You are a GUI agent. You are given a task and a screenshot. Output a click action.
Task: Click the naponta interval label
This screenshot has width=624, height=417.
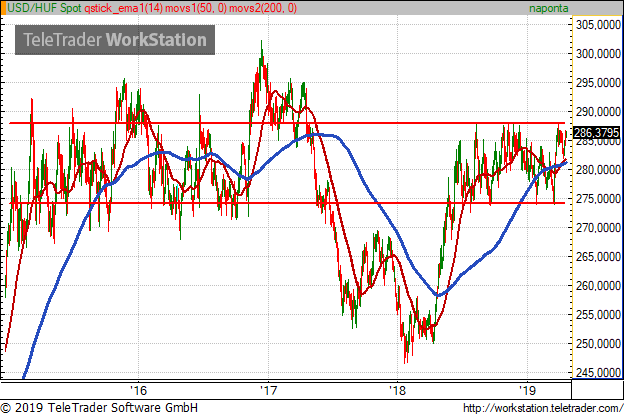click(x=548, y=8)
